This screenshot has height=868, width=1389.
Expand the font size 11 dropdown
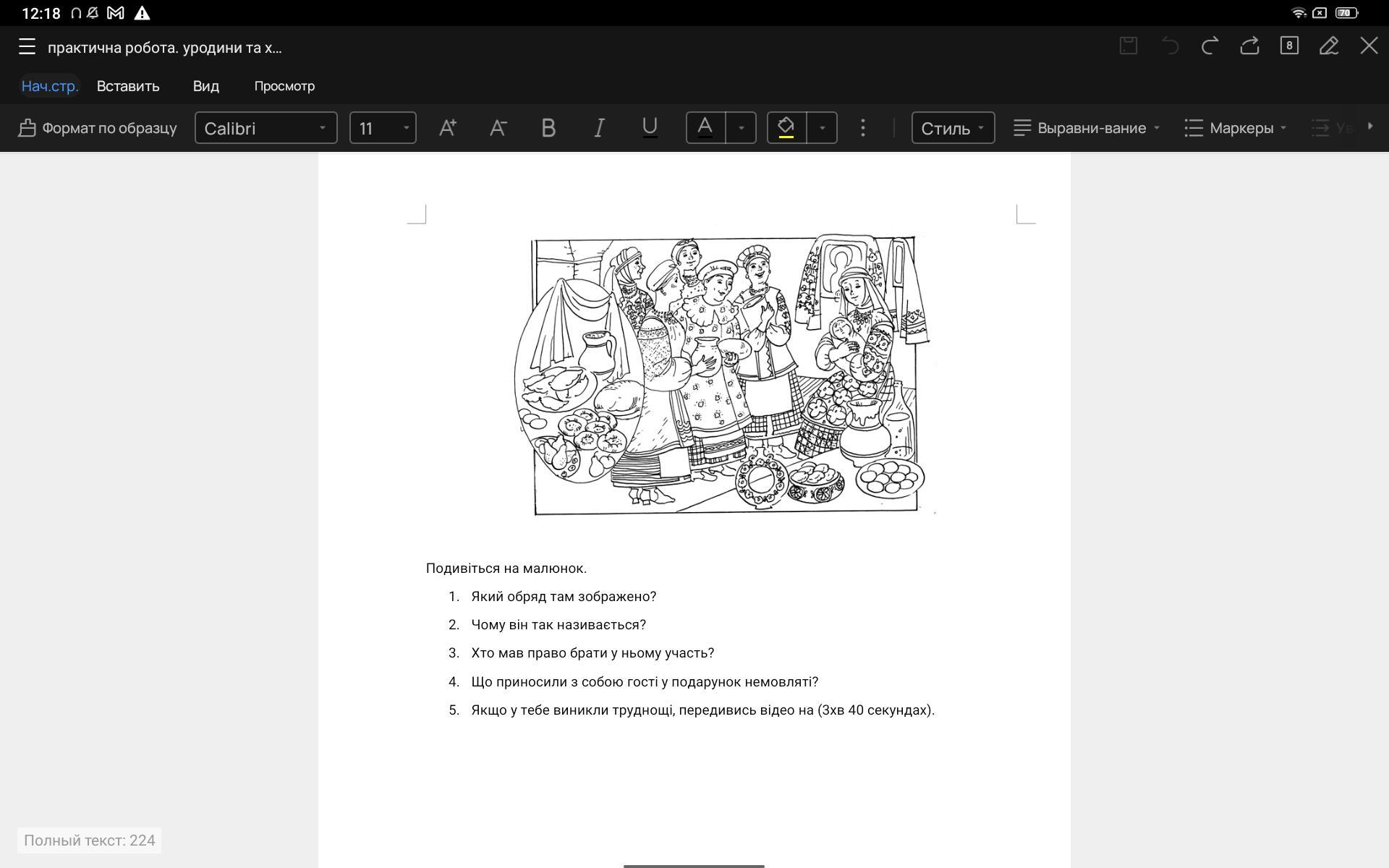click(x=383, y=128)
